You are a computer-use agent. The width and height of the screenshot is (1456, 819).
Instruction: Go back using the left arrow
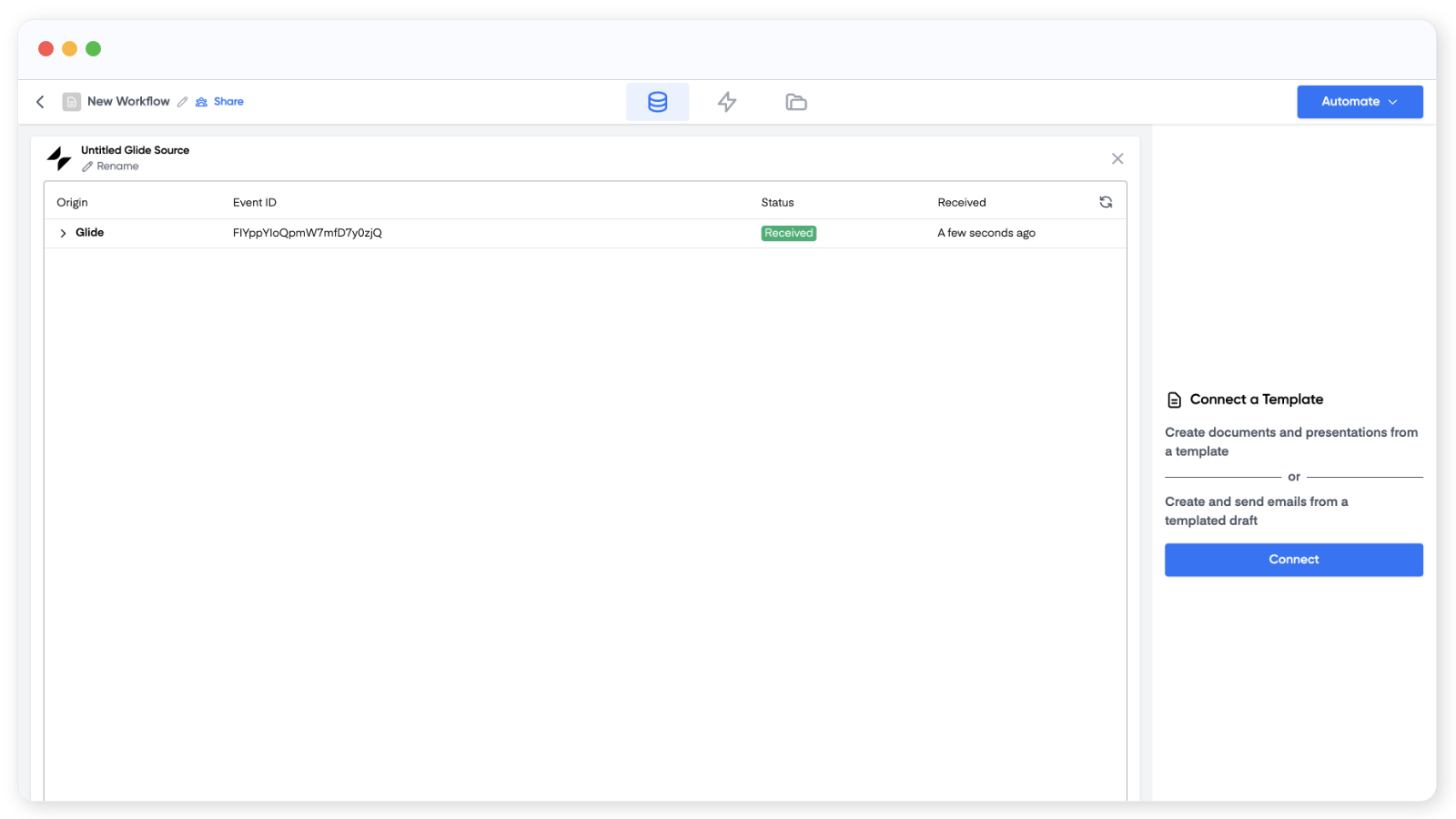point(40,102)
